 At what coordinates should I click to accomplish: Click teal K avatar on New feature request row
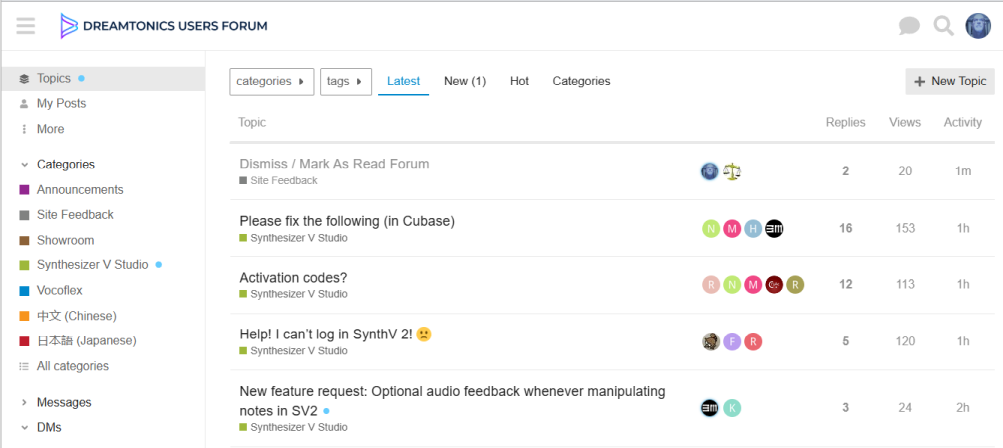point(732,408)
